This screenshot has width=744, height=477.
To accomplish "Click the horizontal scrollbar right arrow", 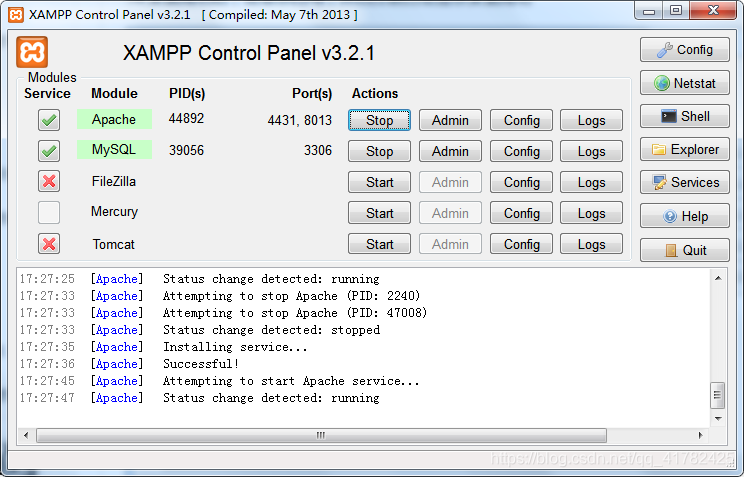I will [x=701, y=435].
